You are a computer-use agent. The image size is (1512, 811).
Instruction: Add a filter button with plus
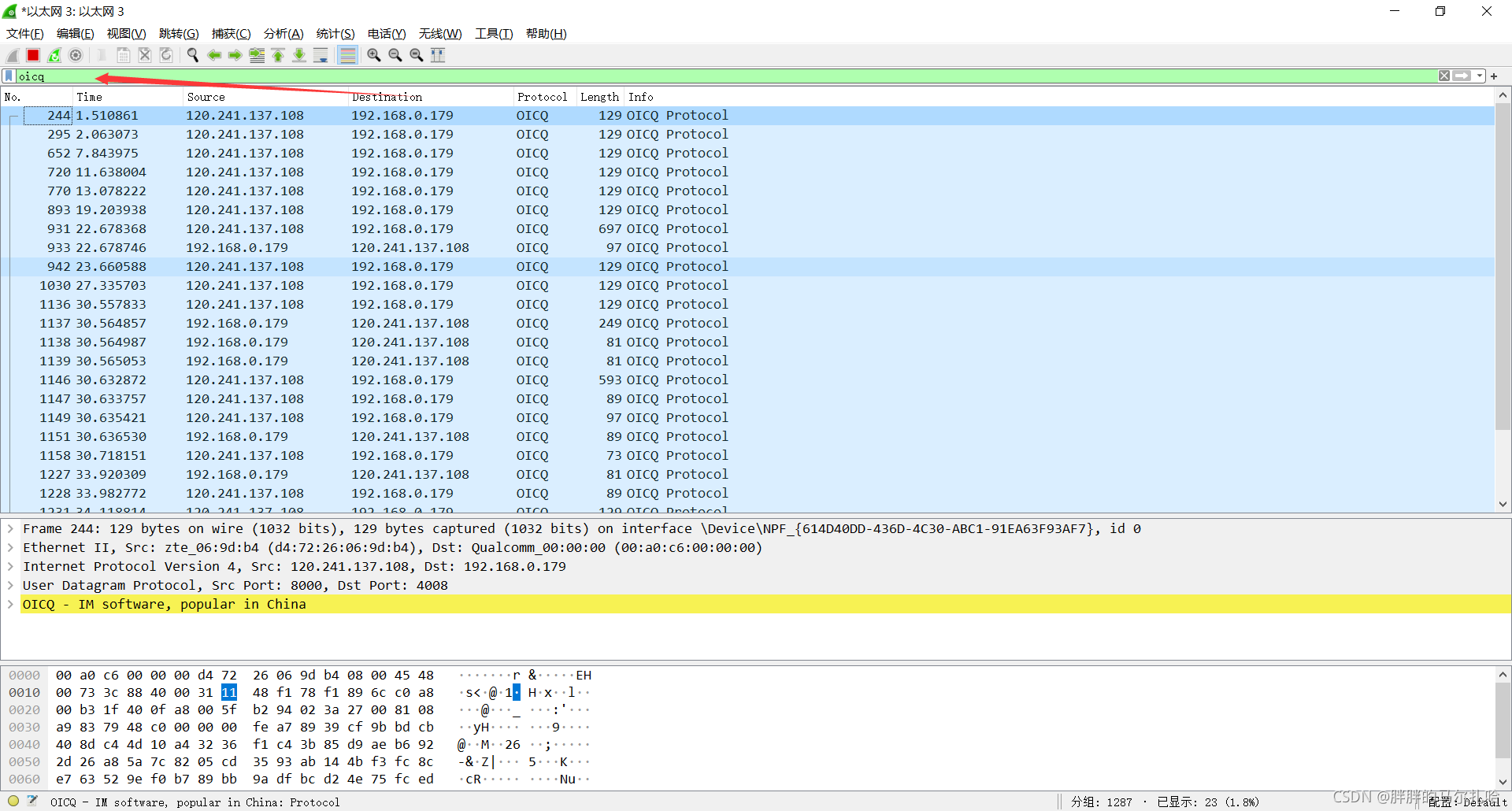(1494, 76)
